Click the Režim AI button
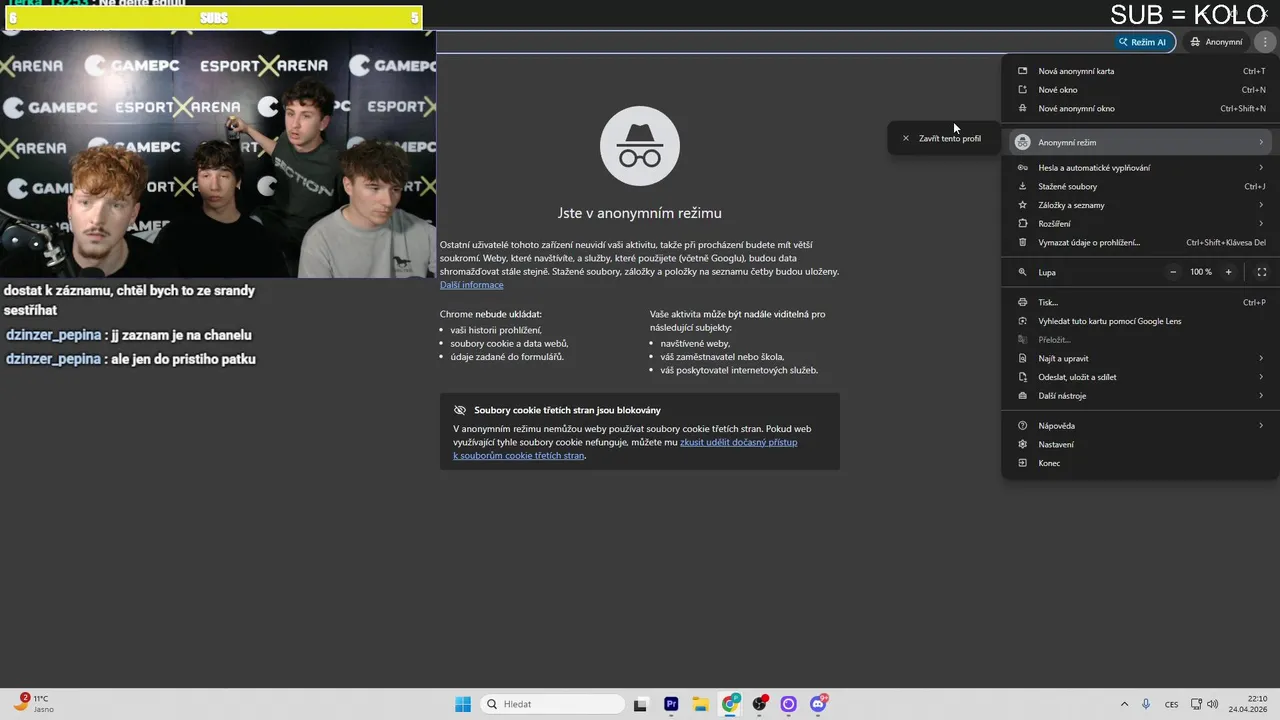The width and height of the screenshot is (1280, 720). (x=1142, y=42)
